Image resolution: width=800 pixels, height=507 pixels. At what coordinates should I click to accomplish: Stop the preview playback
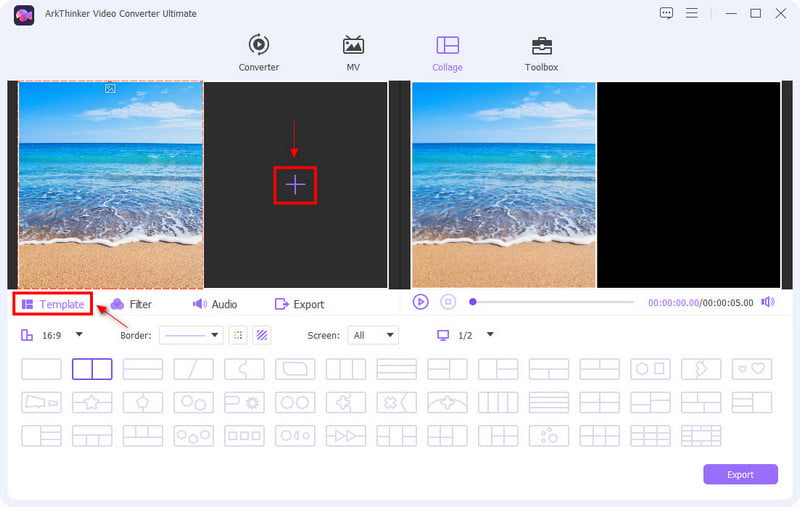click(448, 302)
